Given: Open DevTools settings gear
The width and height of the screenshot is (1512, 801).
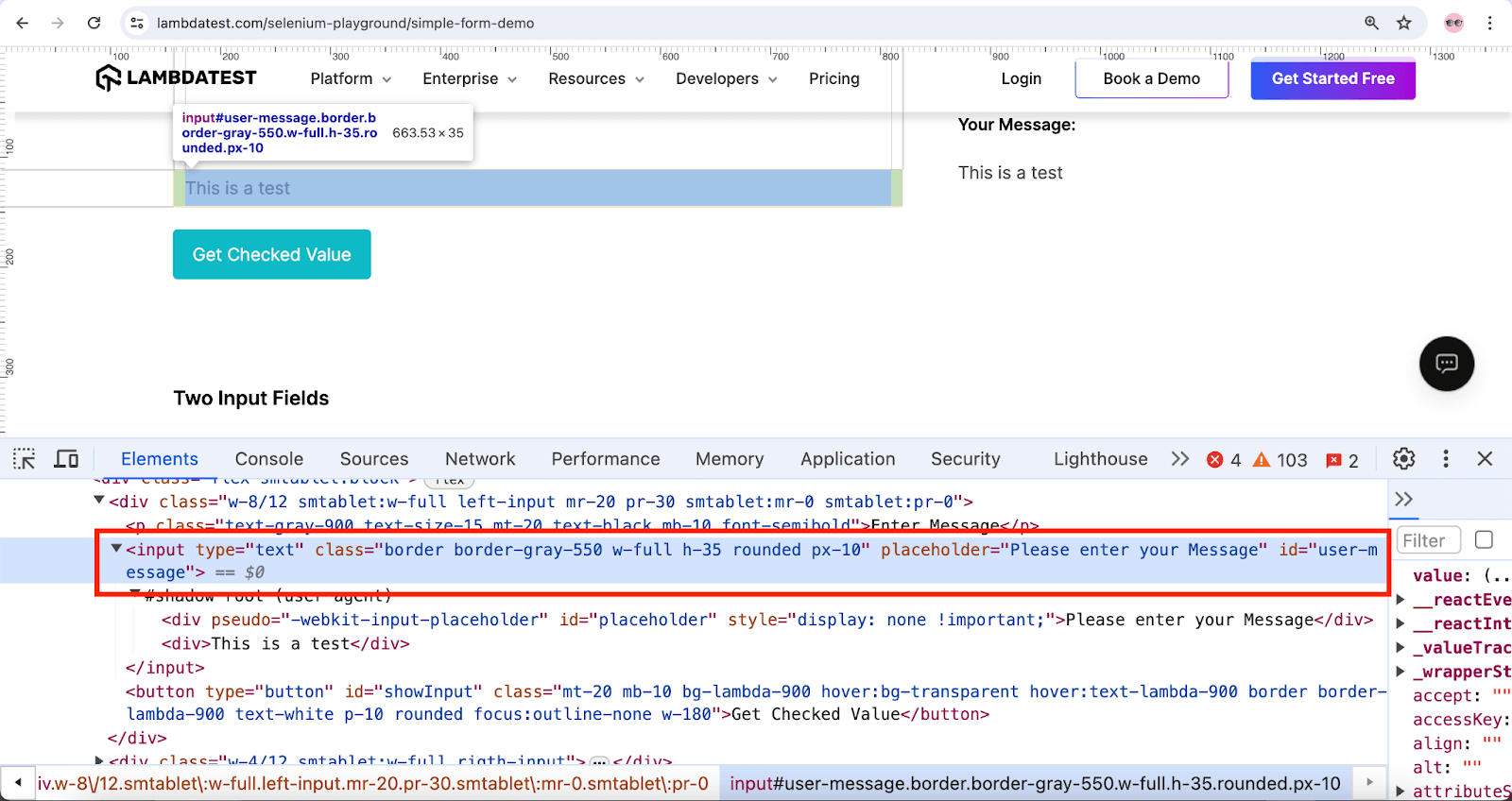Looking at the screenshot, I should [1404, 459].
